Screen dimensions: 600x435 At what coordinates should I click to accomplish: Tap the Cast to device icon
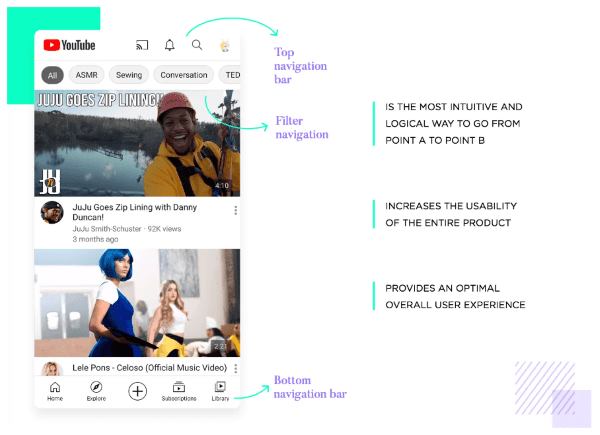142,45
